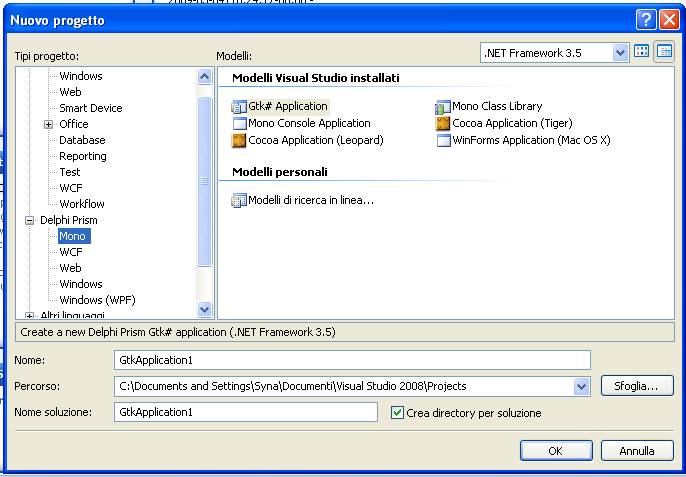This screenshot has height=477, width=686.
Task: Select the Smart Device project type
Action: (x=91, y=108)
